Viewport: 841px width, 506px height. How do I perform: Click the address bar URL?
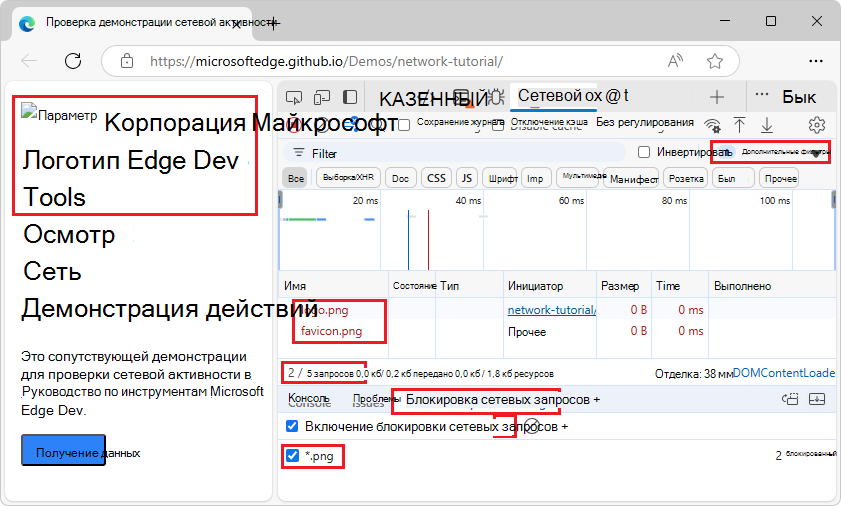[326, 61]
